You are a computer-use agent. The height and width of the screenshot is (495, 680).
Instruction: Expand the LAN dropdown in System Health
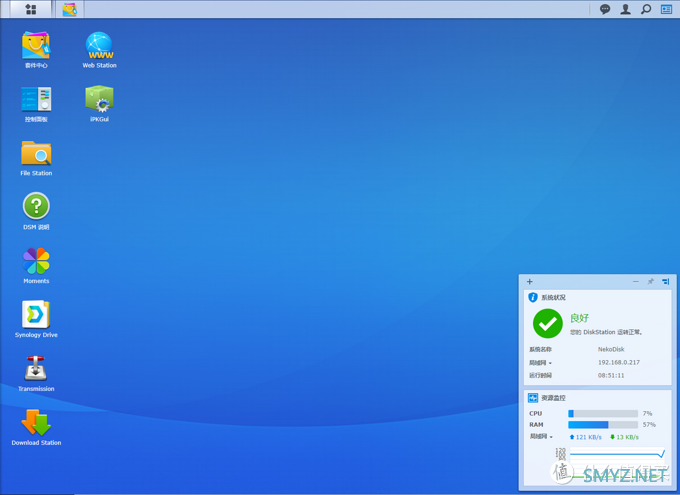pos(541,363)
